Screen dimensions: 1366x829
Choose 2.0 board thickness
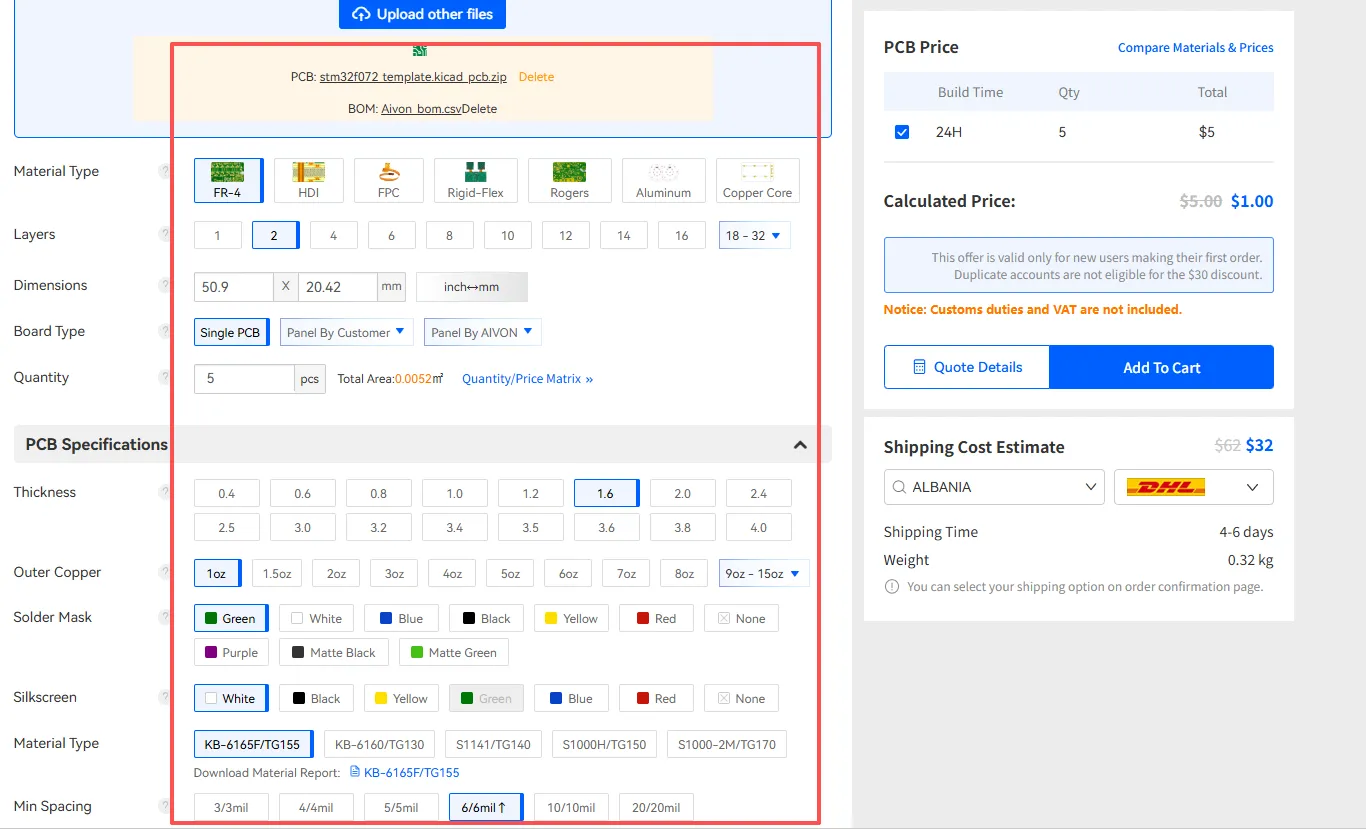point(683,494)
